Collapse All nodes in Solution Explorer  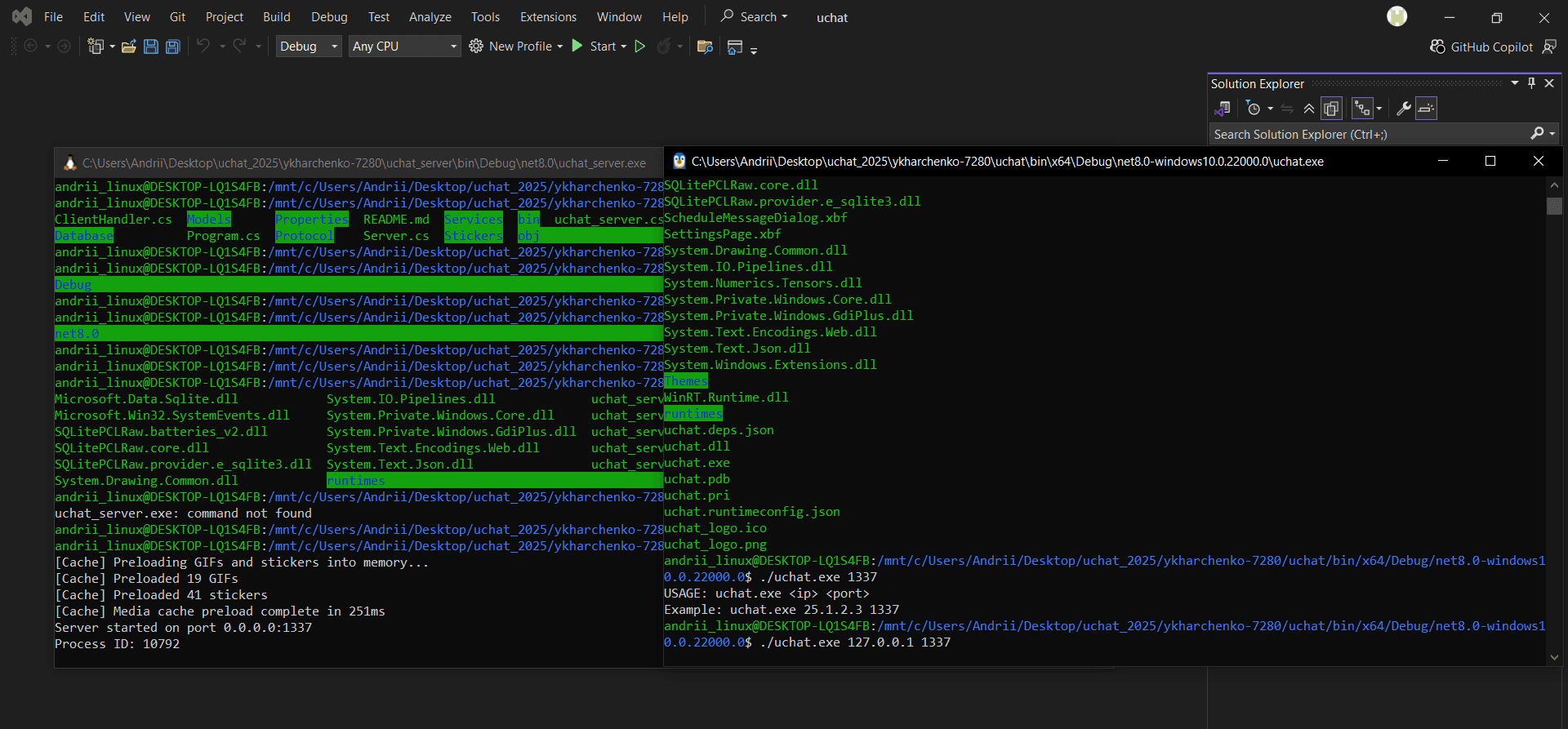[1309, 109]
